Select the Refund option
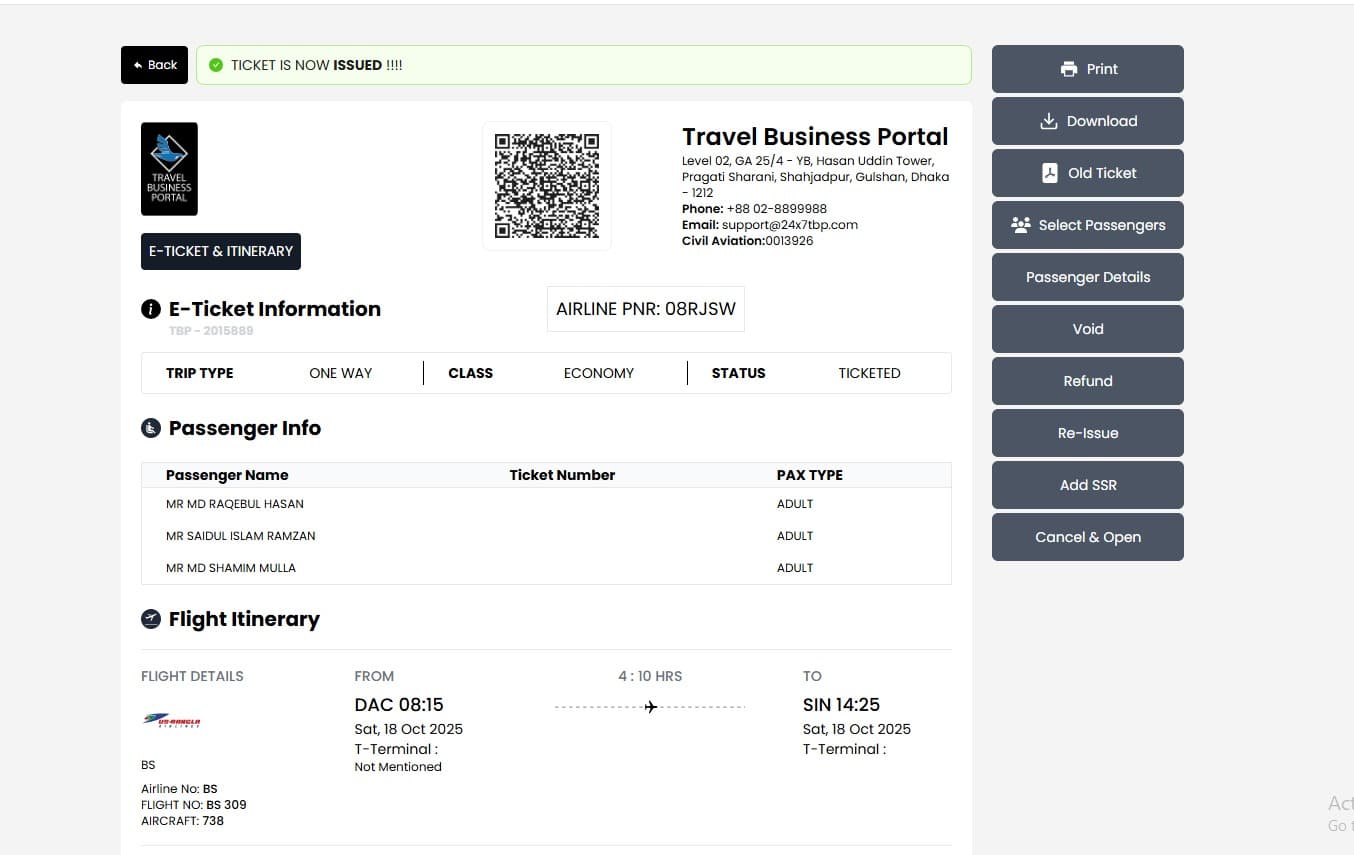Viewport: 1354px width, 855px height. (1087, 381)
